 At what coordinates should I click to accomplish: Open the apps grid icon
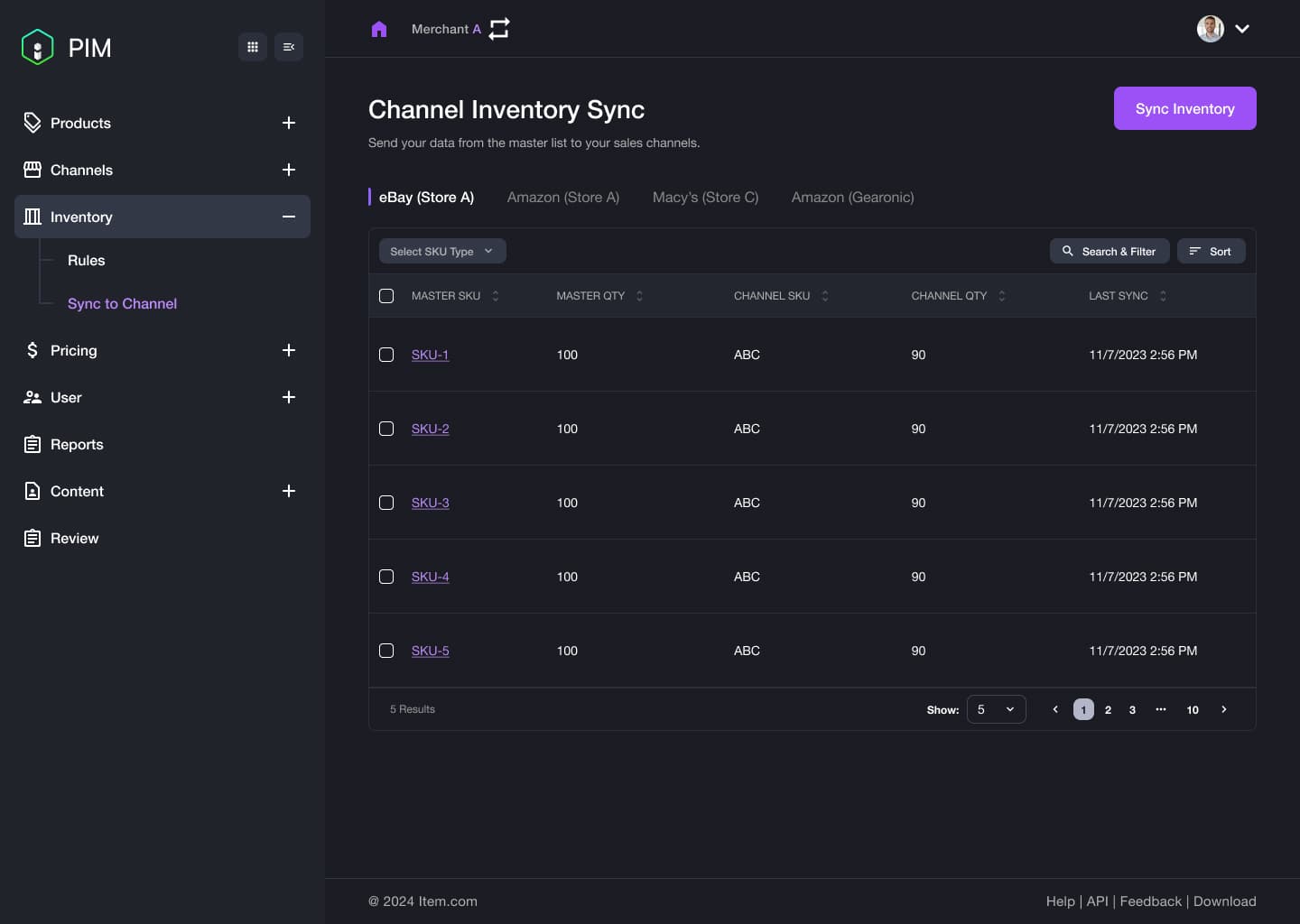253,47
